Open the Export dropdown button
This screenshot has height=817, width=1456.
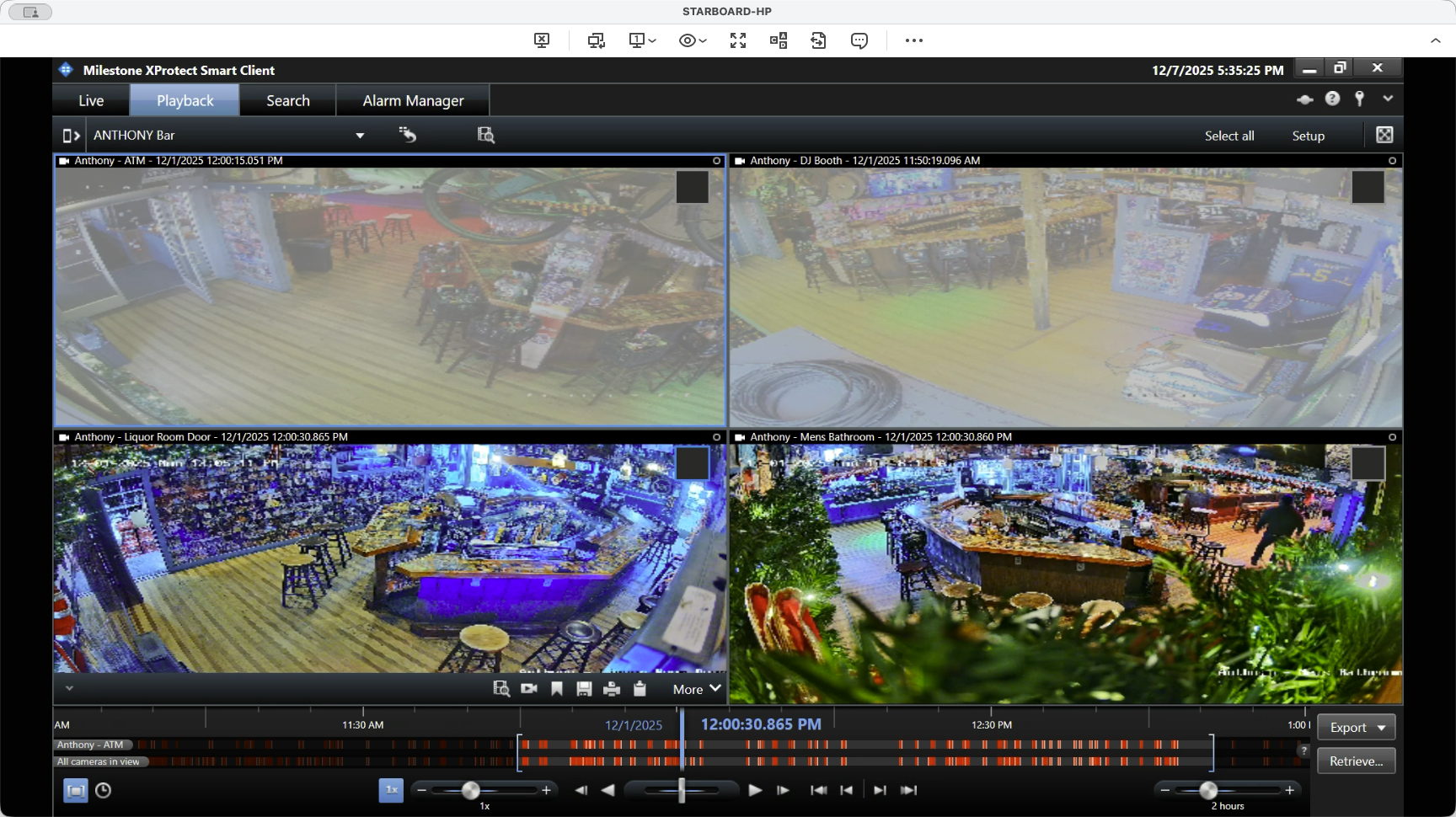tap(1357, 728)
